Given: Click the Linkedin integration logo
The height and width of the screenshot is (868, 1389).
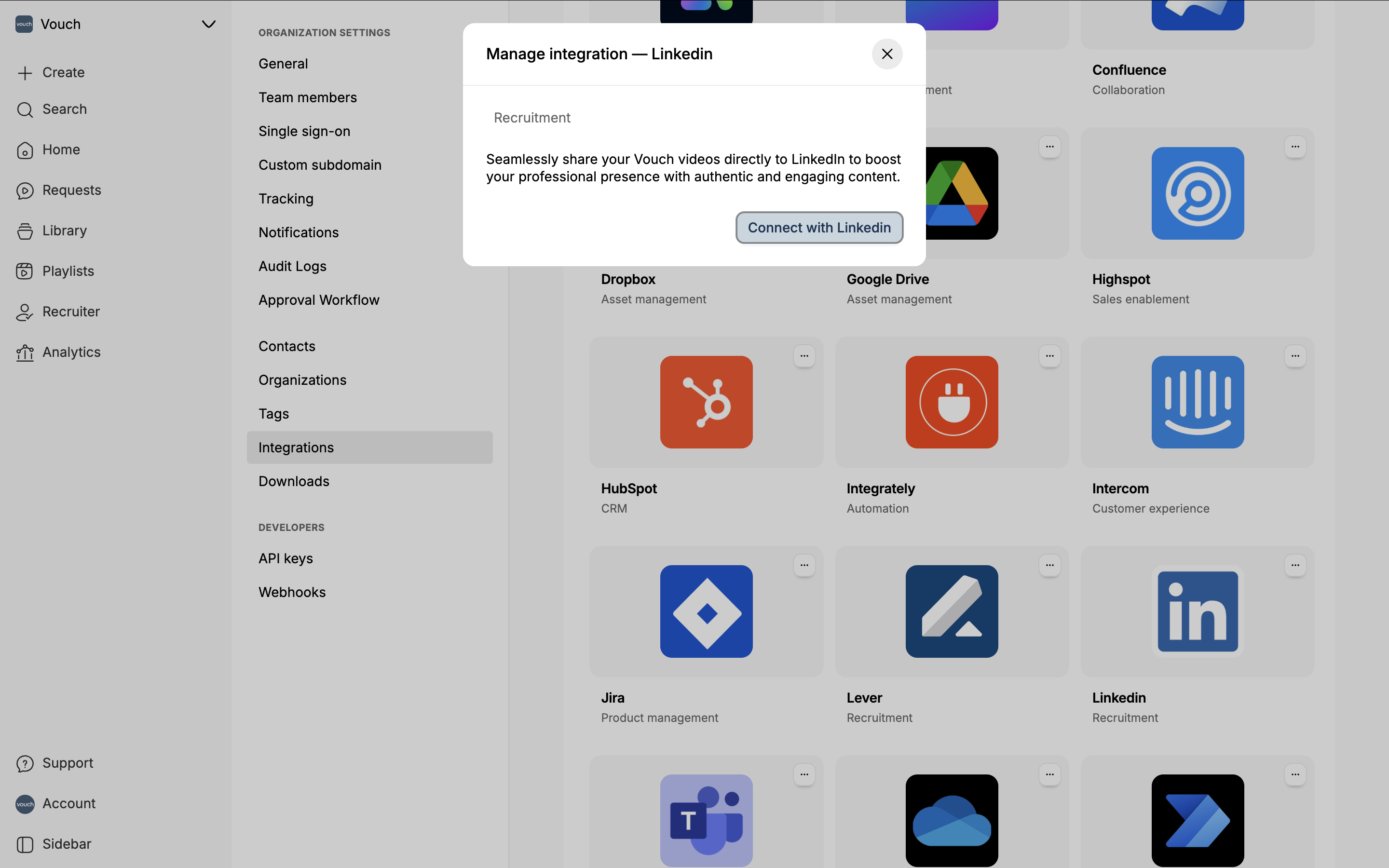Looking at the screenshot, I should click(1198, 611).
